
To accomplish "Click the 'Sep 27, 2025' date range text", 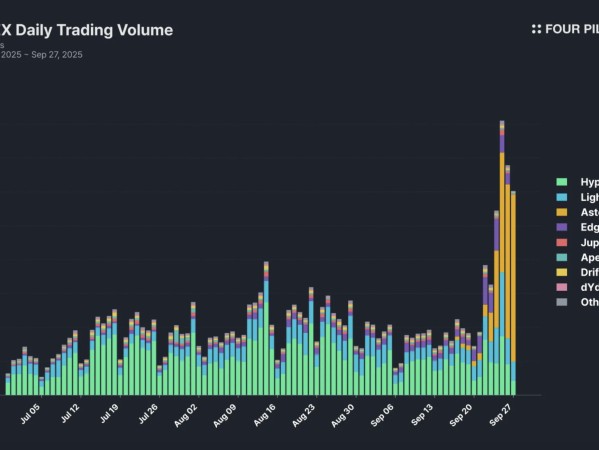I will [57, 55].
